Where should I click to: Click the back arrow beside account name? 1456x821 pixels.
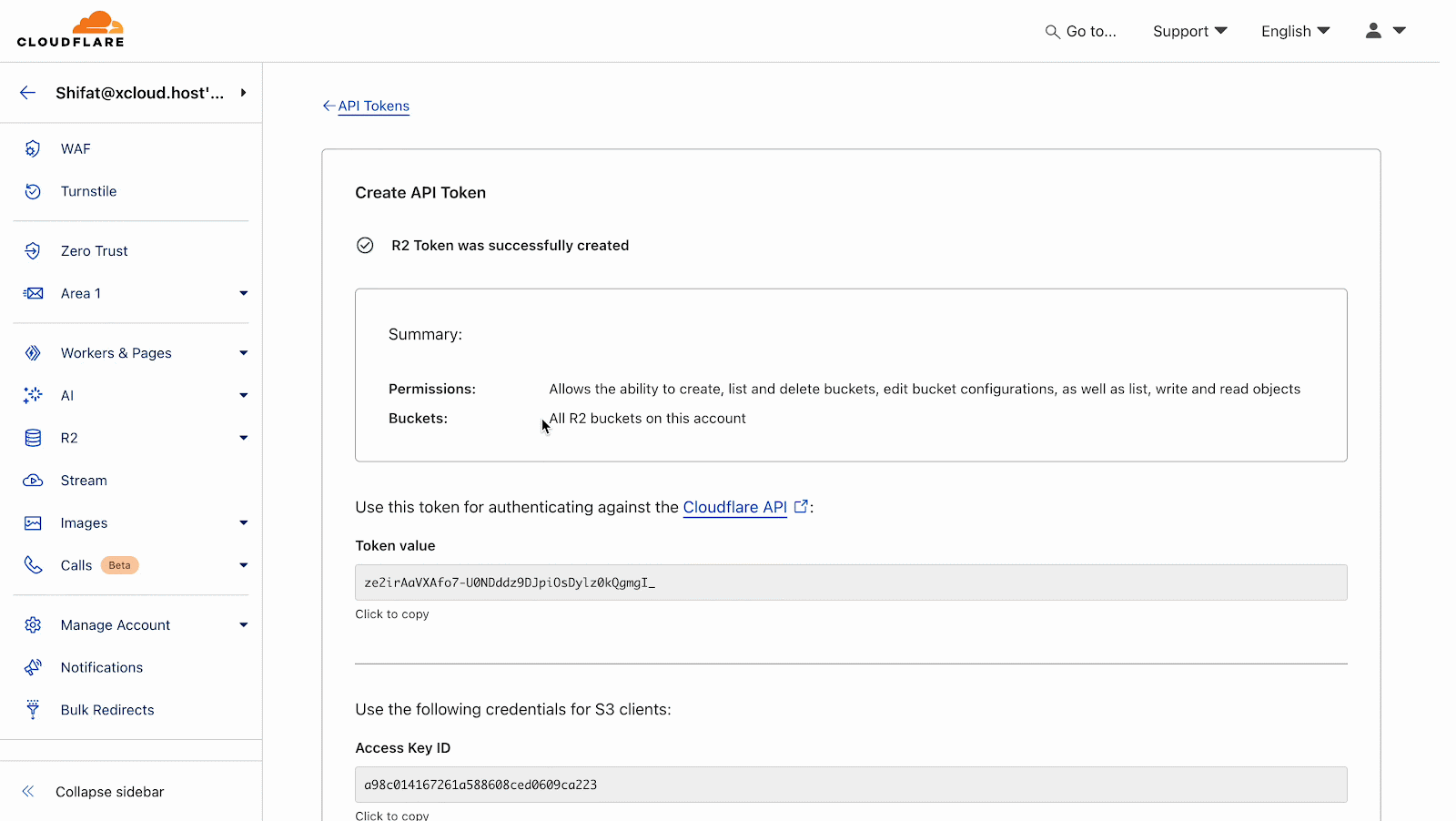tap(28, 93)
